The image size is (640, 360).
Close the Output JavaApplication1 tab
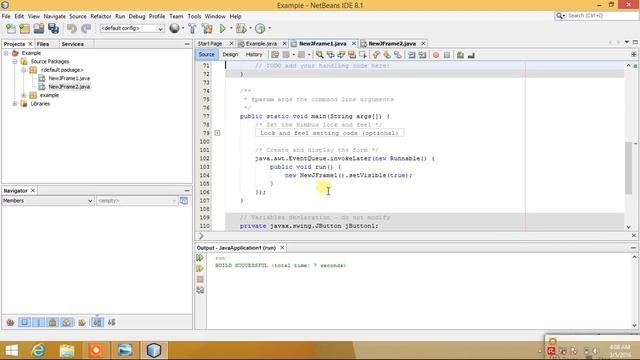282,248
